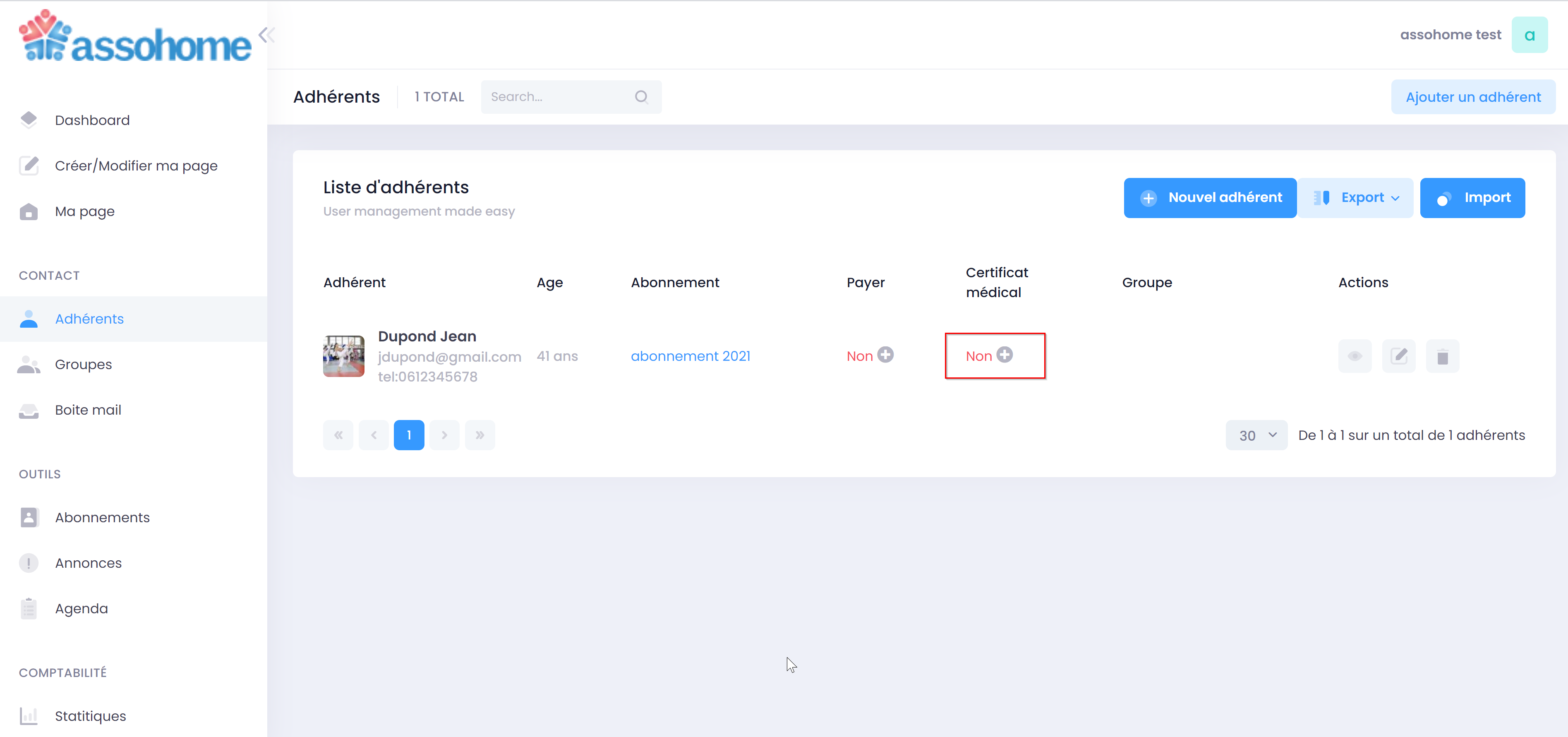
Task: Click the Export dropdown icon
Action: click(1396, 198)
